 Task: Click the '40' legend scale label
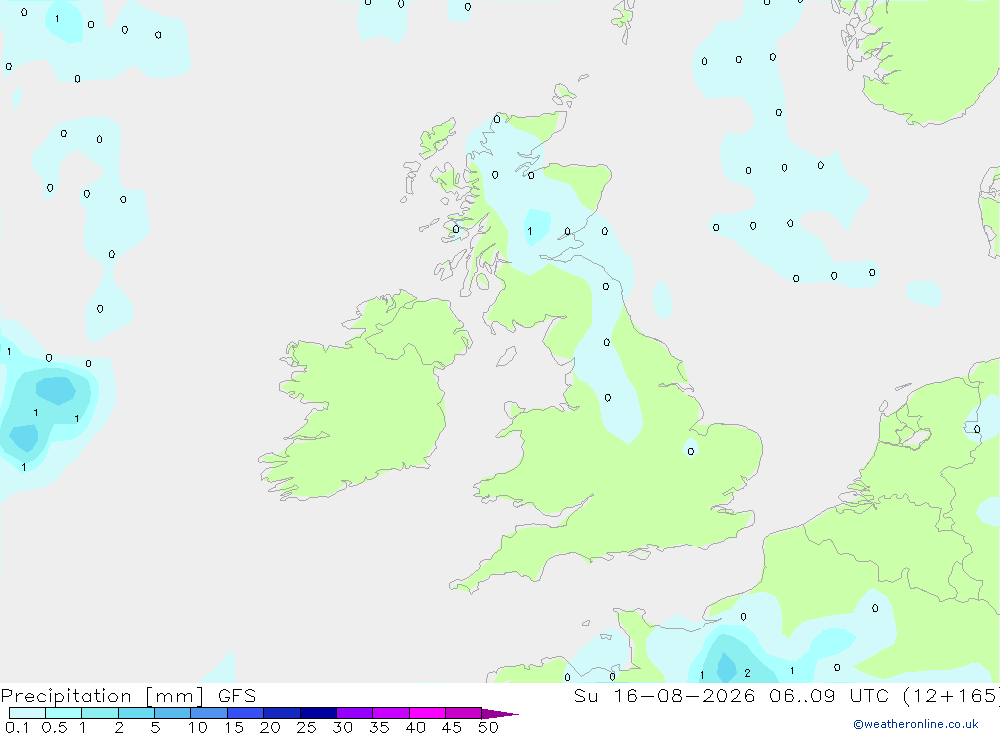[x=415, y=727]
